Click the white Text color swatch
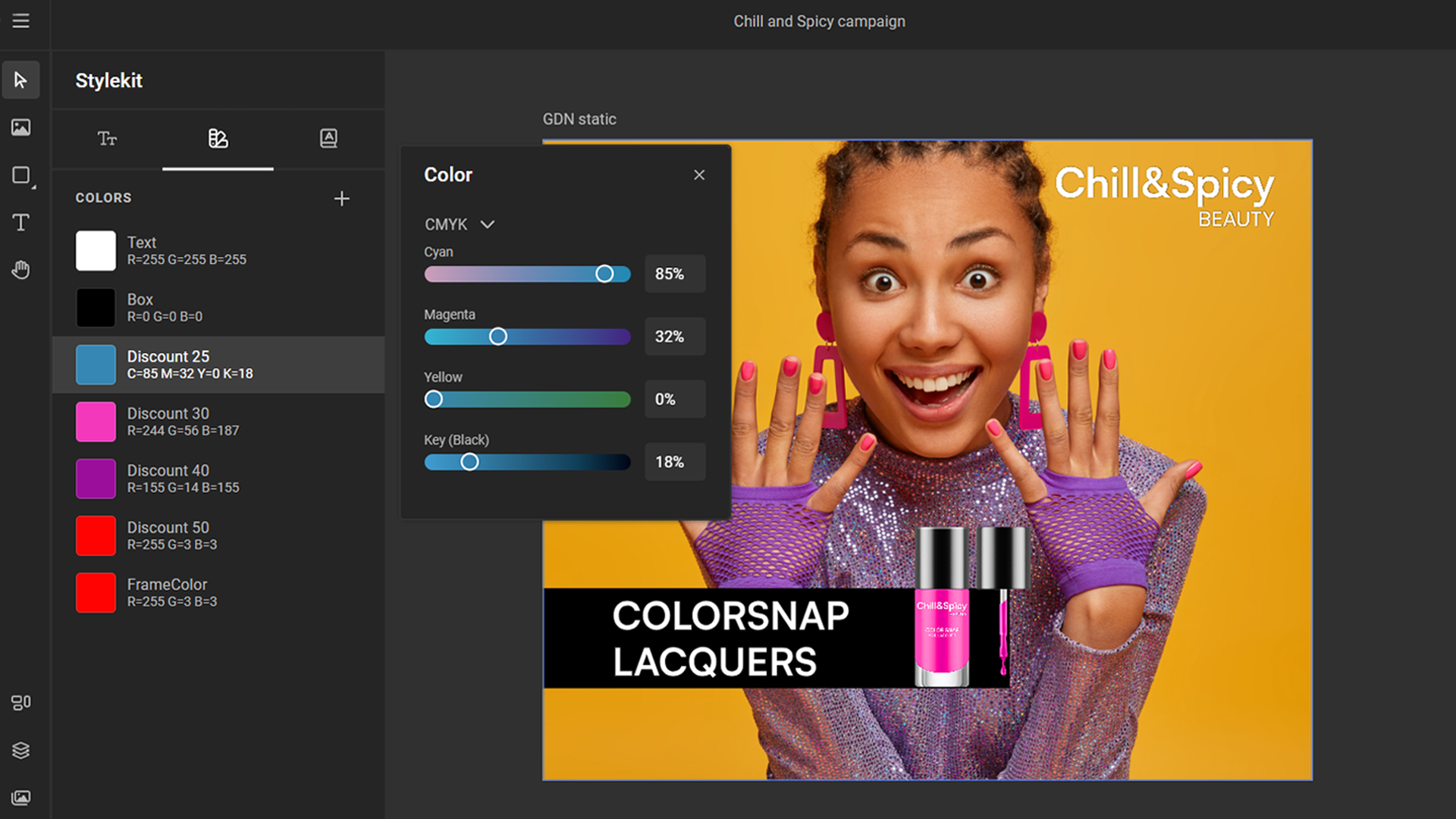 [x=96, y=251]
